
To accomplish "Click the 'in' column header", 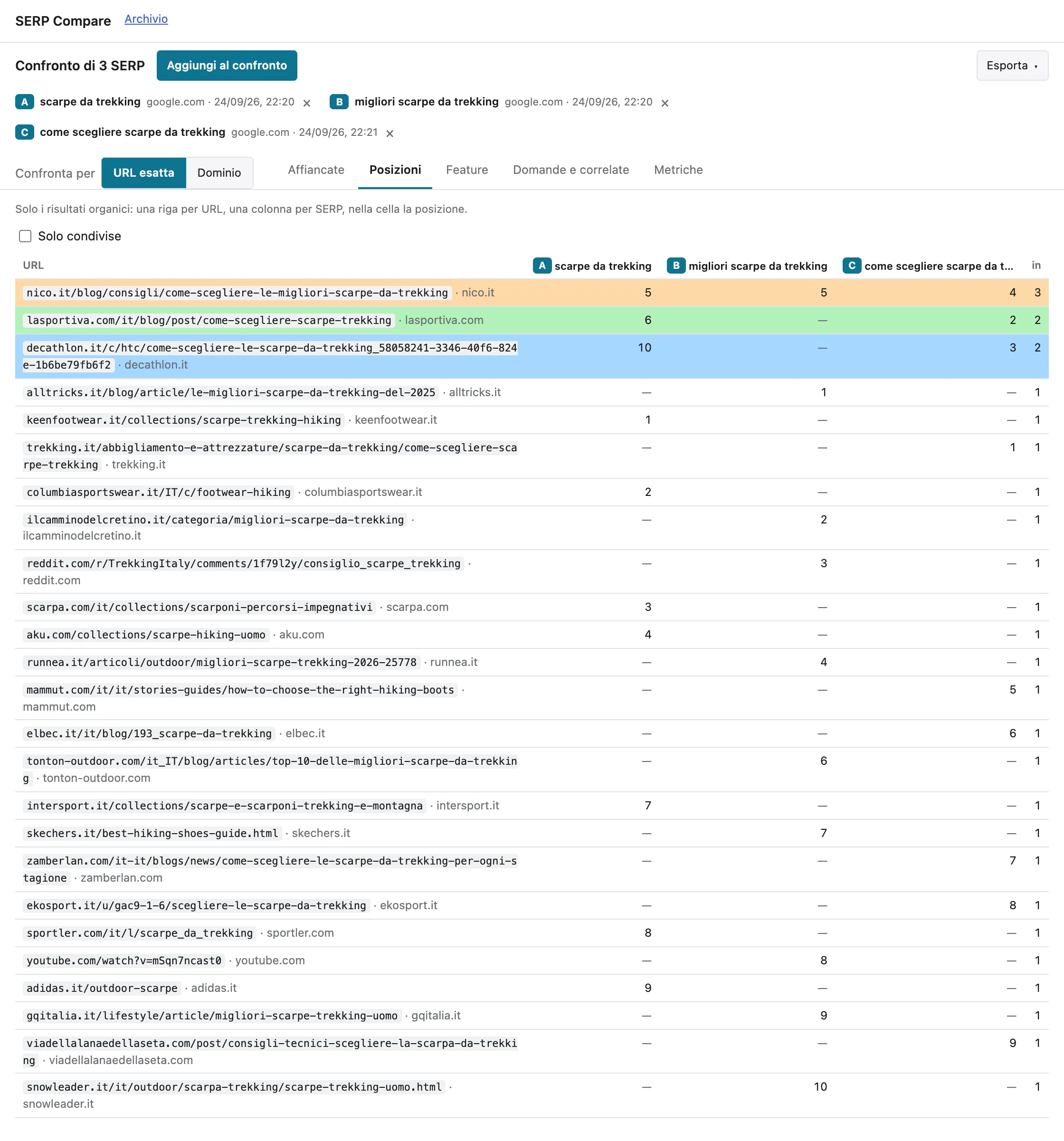I will [x=1036, y=265].
